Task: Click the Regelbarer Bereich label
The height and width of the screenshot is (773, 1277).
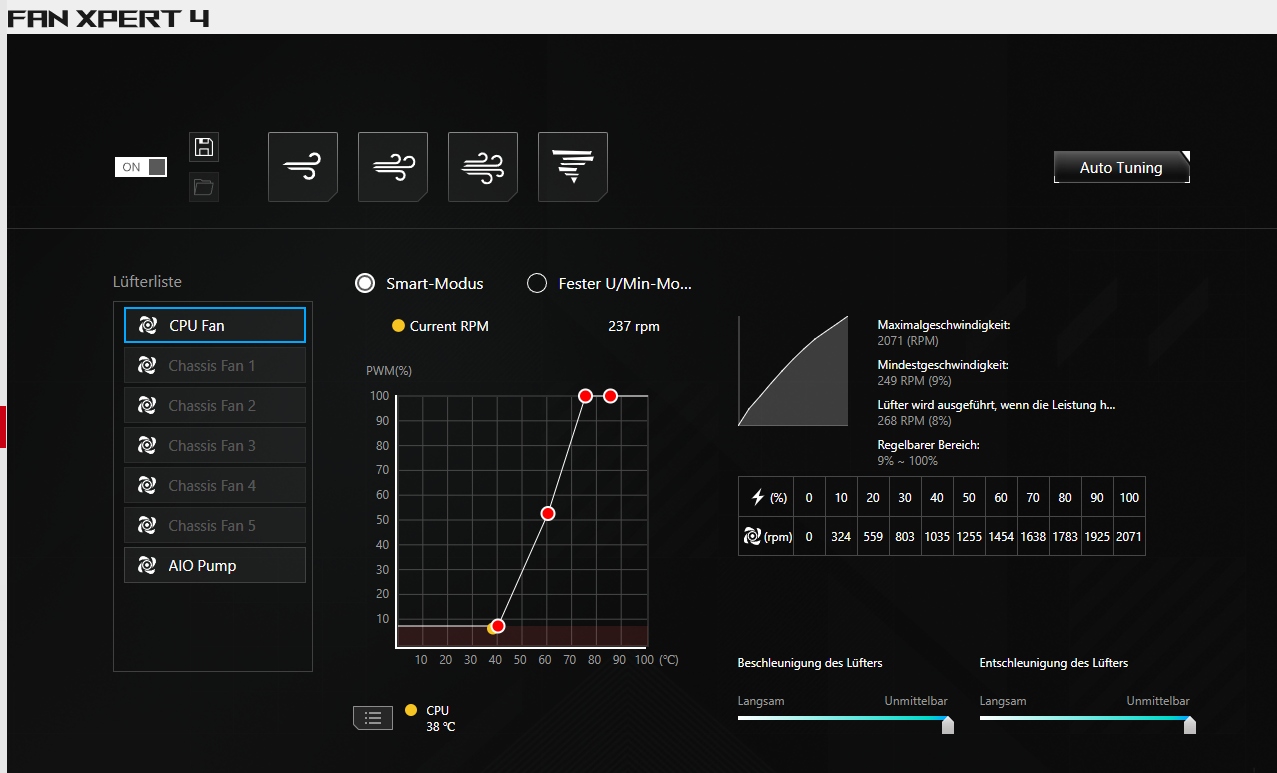Action: 928,445
